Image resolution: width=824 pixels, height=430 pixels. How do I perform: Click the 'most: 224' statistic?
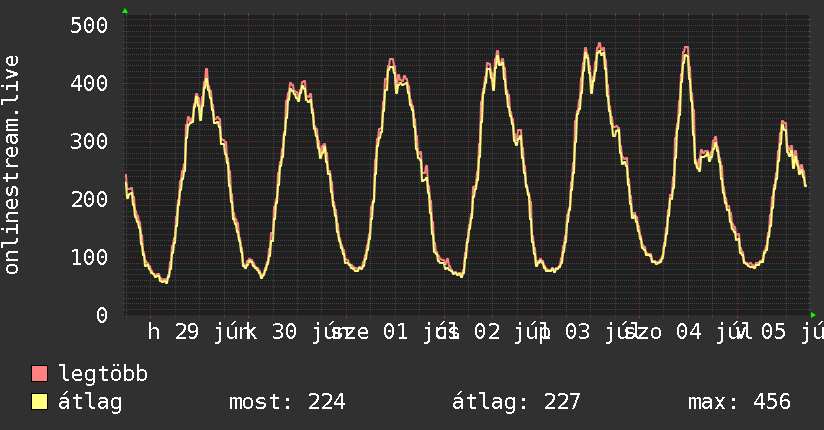coord(287,402)
